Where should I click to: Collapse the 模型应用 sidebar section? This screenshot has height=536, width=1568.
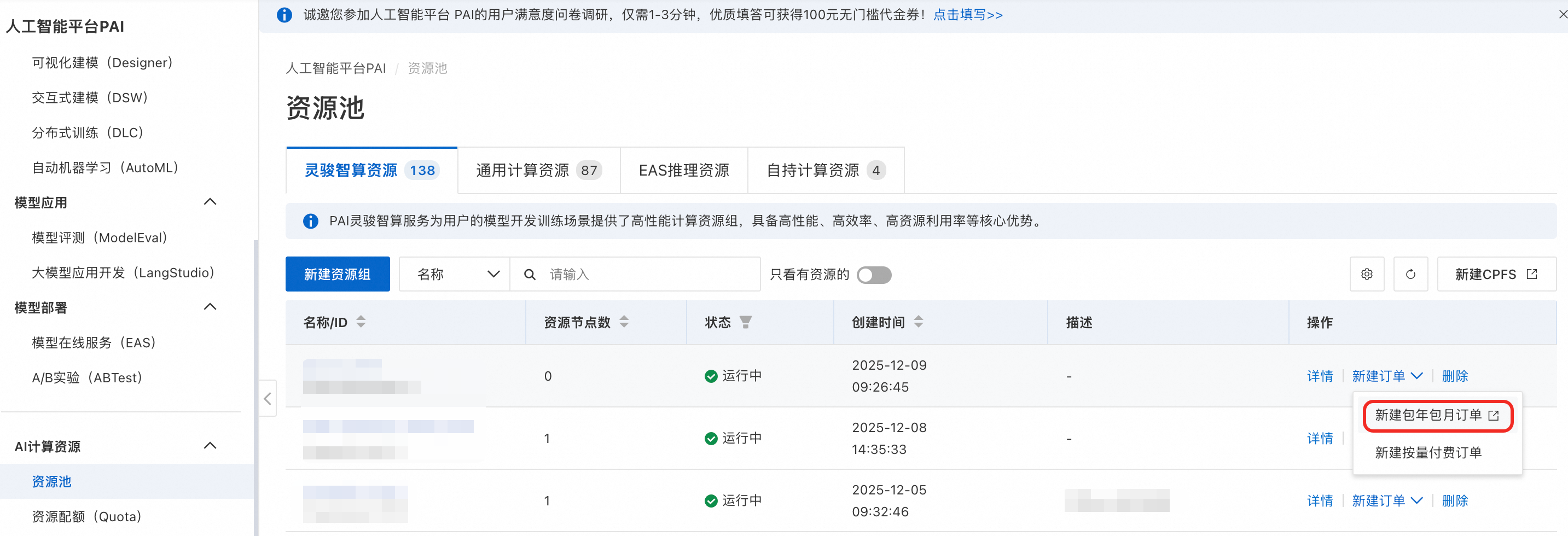210,202
